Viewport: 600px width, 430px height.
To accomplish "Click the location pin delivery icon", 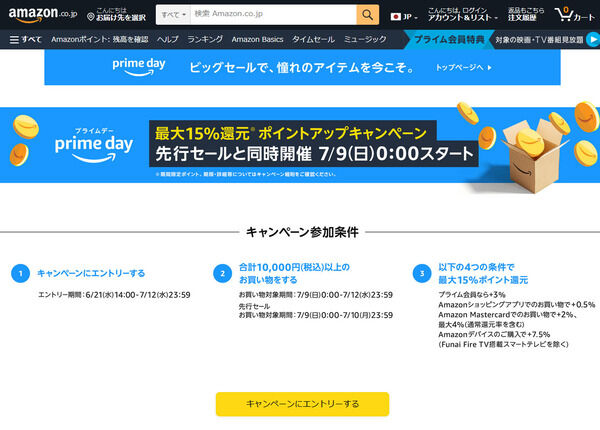I will 90,17.
